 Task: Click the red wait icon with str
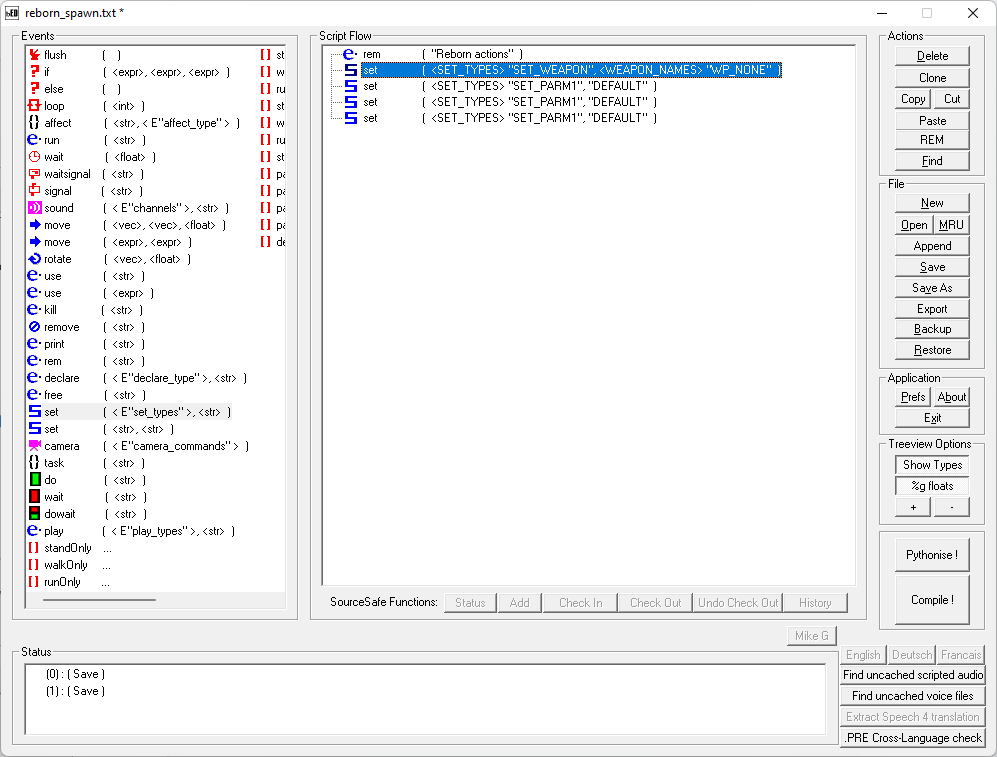(x=35, y=497)
